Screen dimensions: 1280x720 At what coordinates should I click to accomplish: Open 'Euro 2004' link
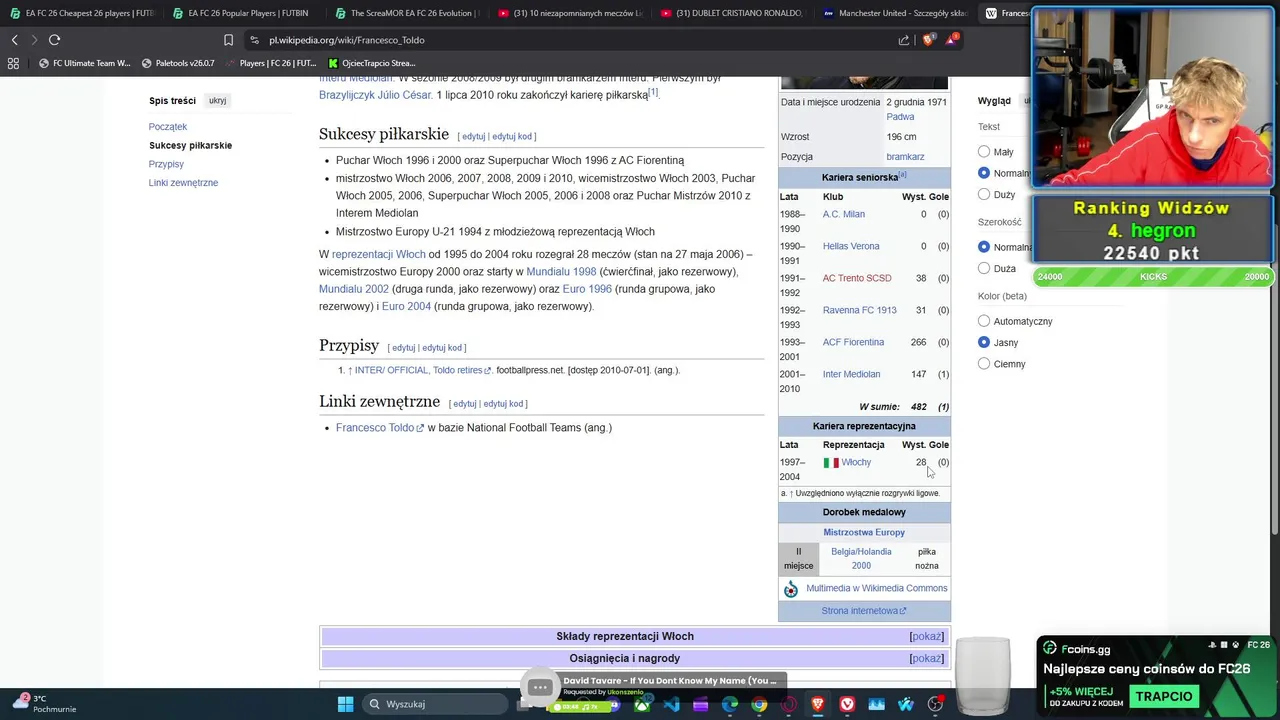tap(406, 306)
